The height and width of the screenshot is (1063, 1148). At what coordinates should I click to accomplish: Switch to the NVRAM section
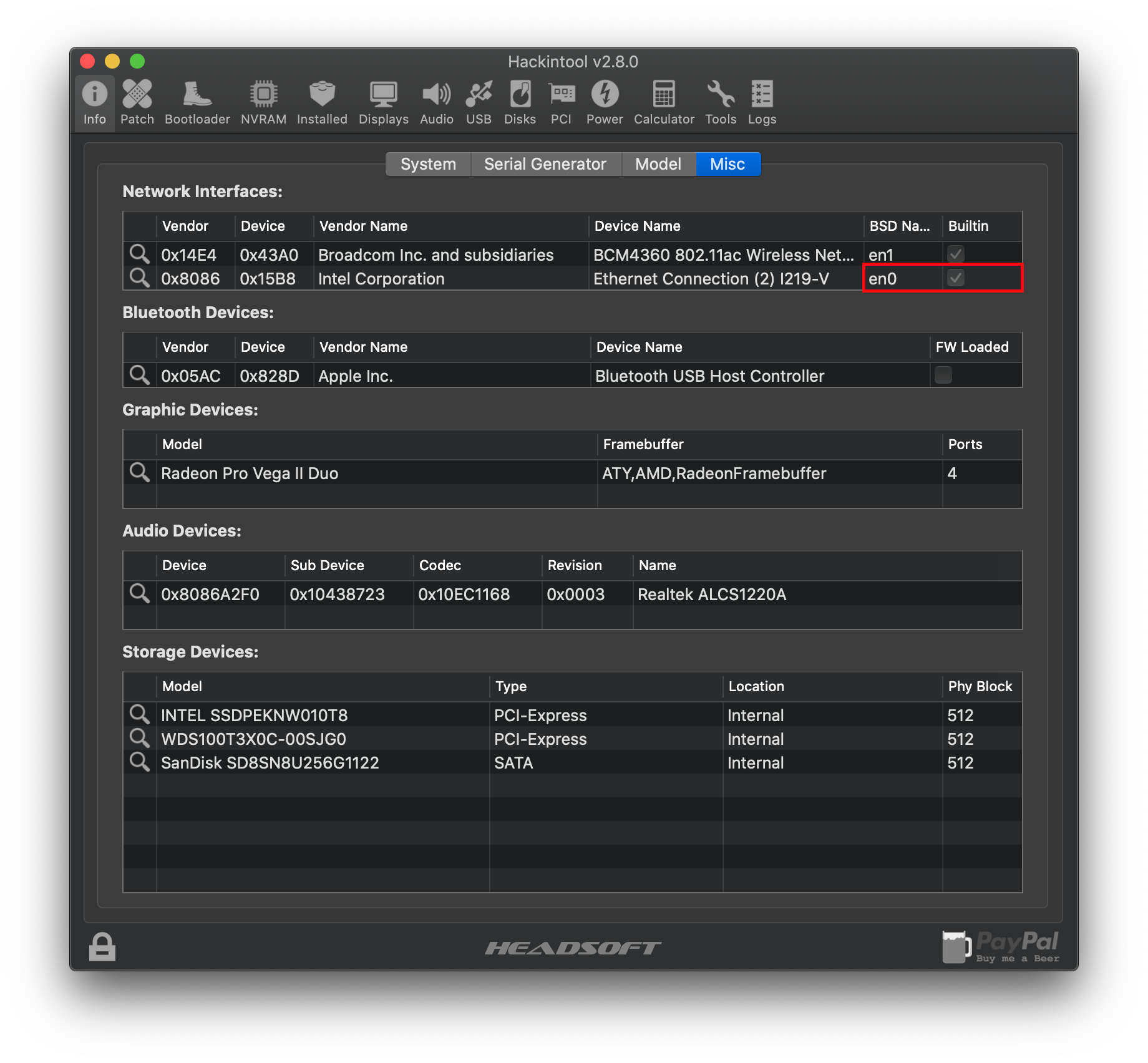click(263, 102)
